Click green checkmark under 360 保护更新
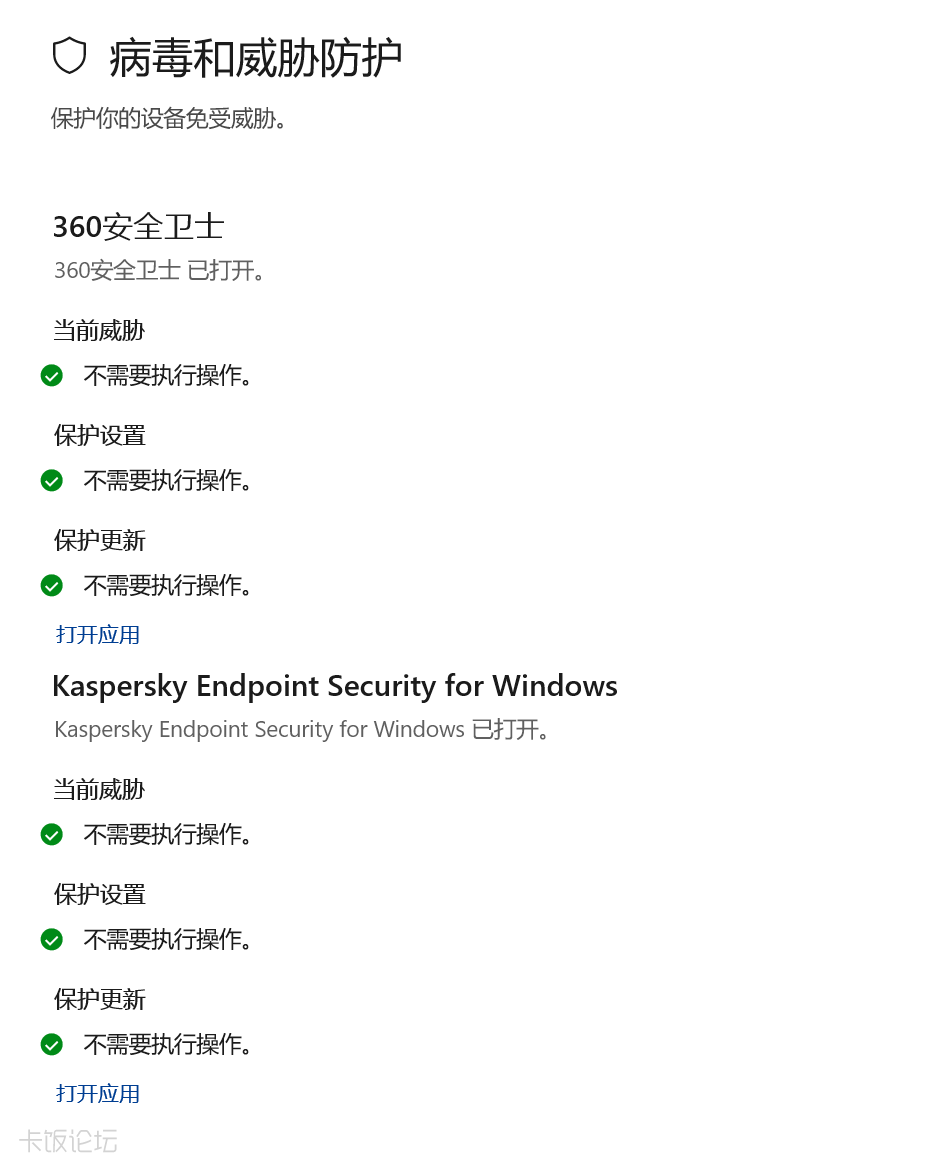The width and height of the screenshot is (945, 1164). 52,586
